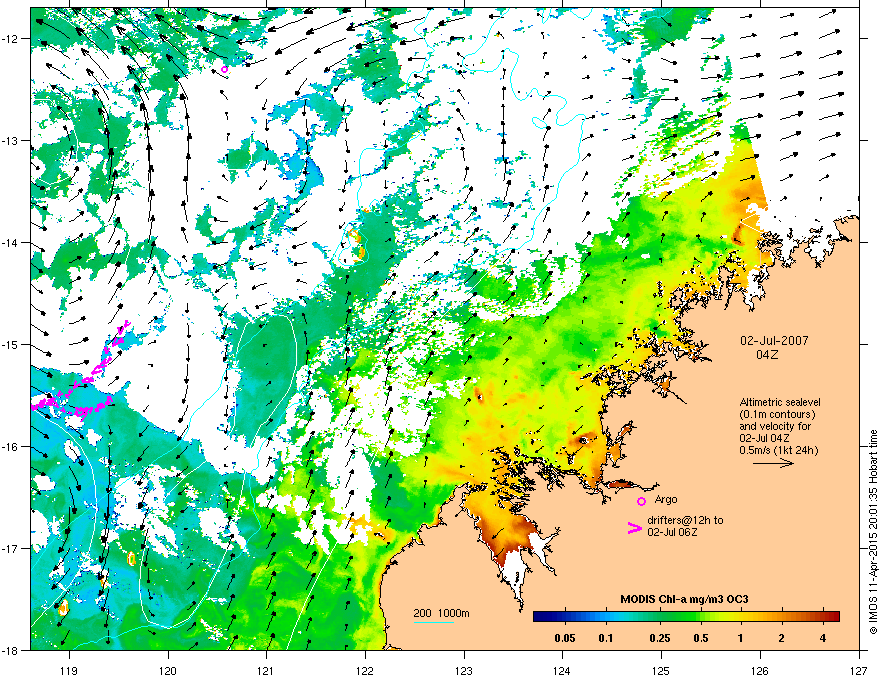Click the longitude axis label "125"
Screen dimensions: 880x680
661,670
